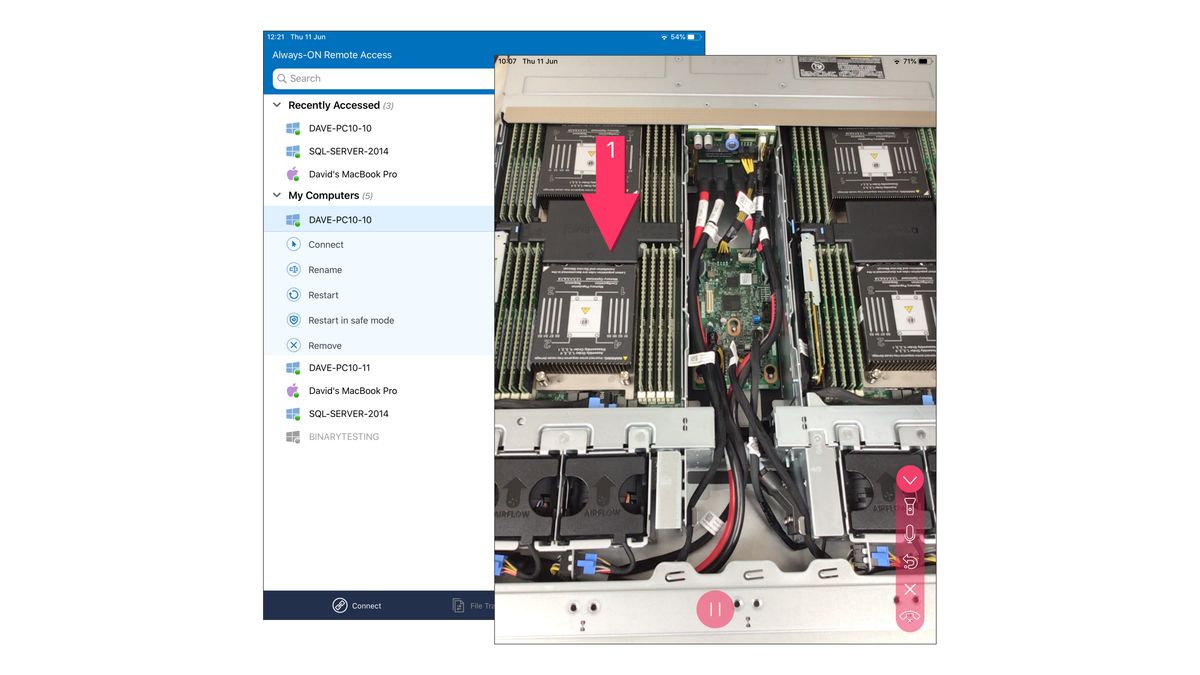Select the Rename icon for DAVE-PC10-10

(293, 269)
